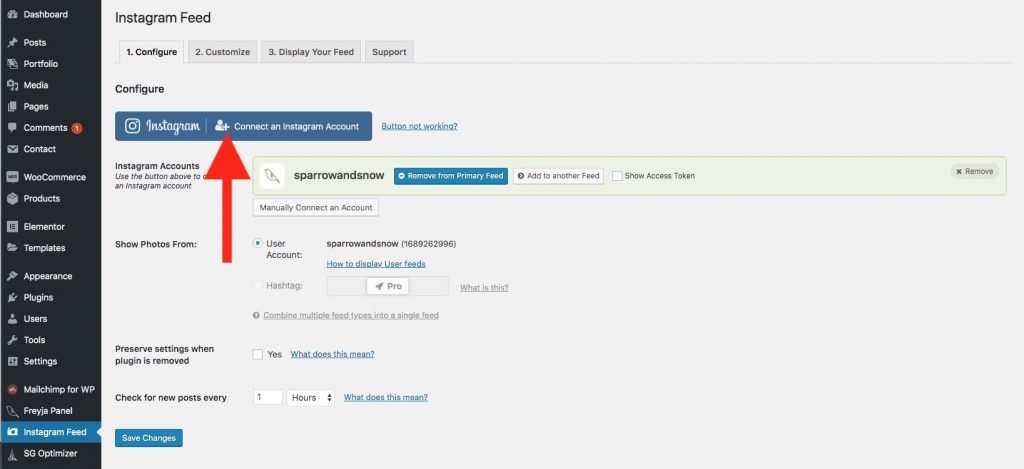Check the Show Access Token checkbox
The height and width of the screenshot is (469, 1024).
617,176
